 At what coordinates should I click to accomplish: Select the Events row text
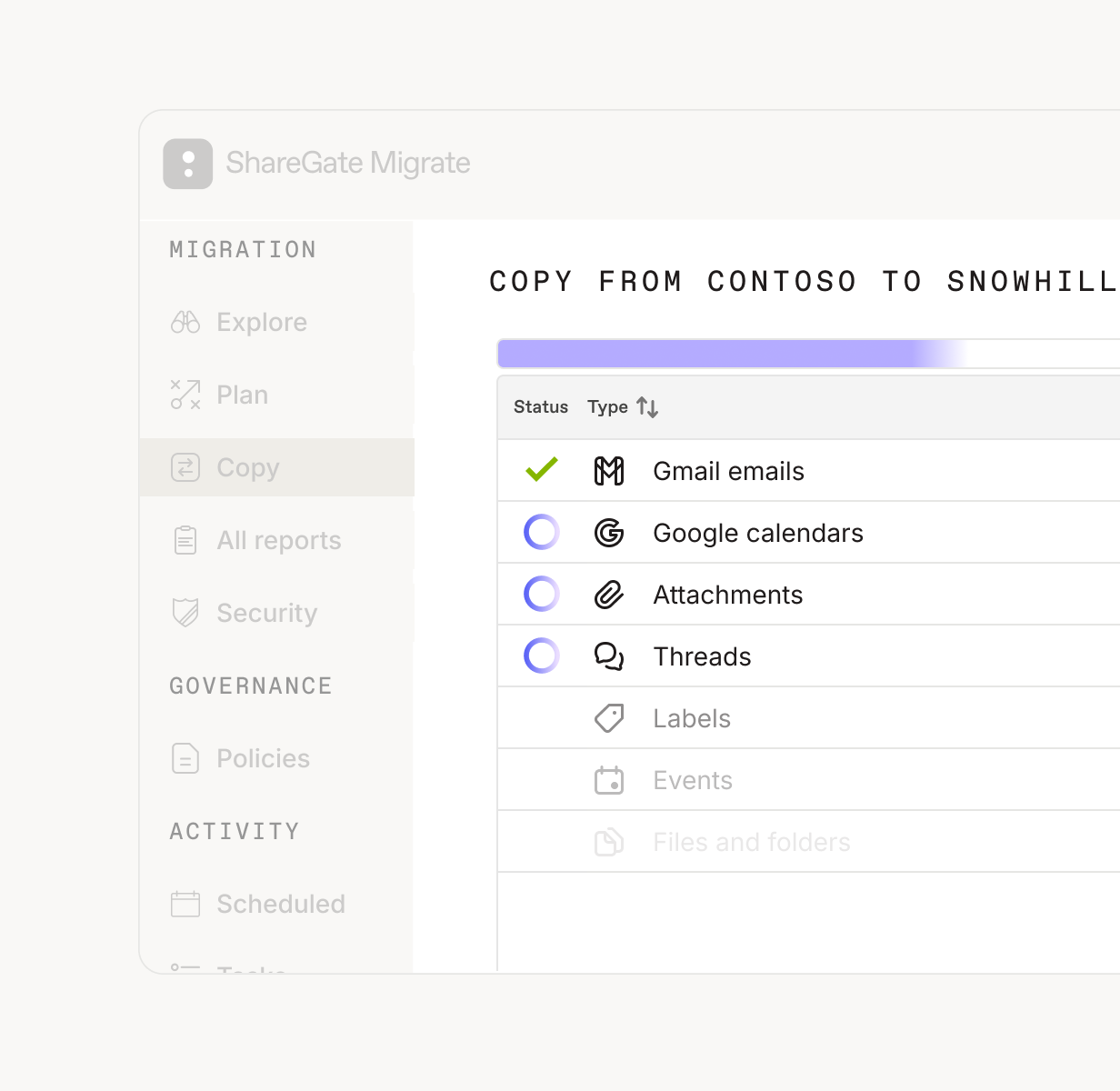pos(693,780)
